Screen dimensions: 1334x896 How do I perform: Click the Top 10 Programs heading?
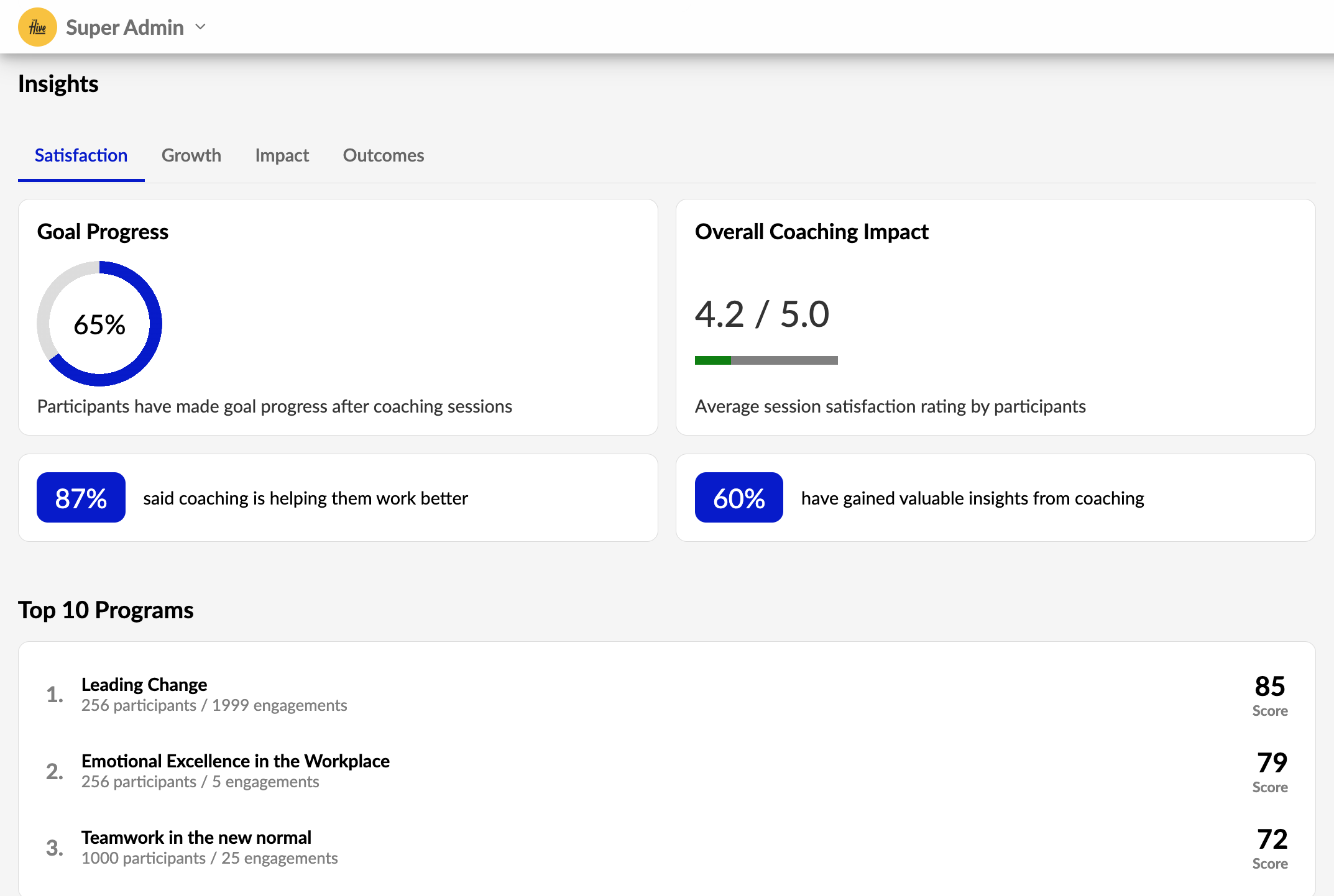coord(106,610)
